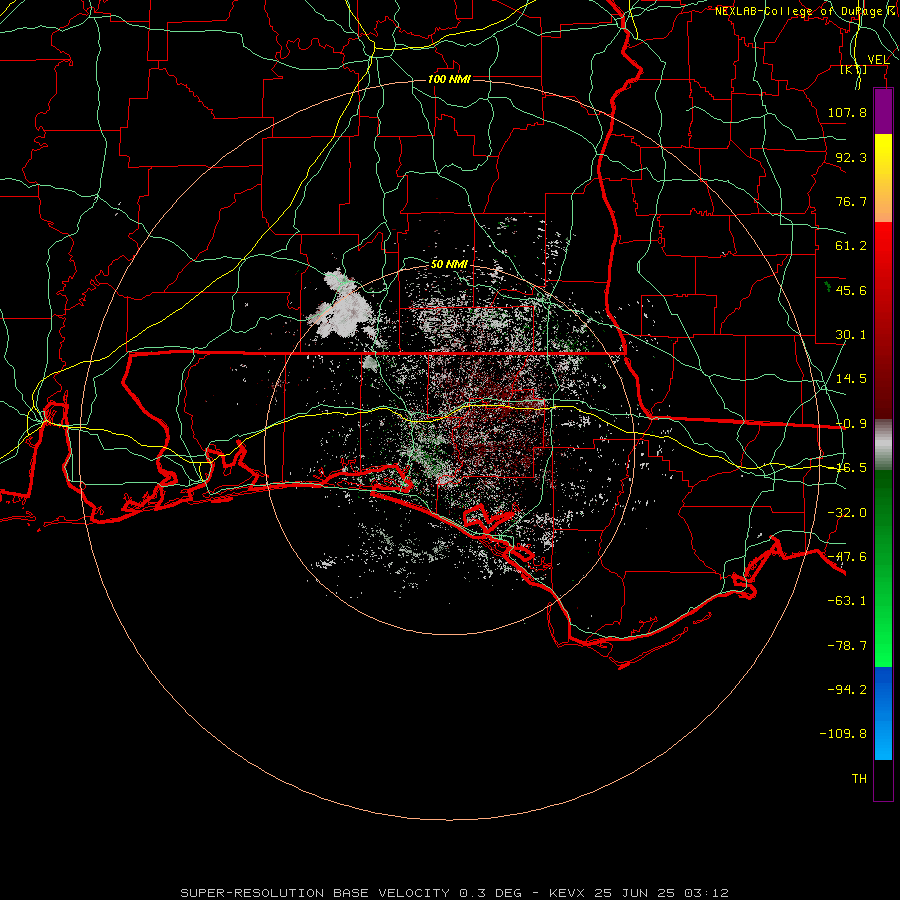900x900 pixels.
Task: Select the 30.1 value on velocity scale
Action: pos(851,335)
